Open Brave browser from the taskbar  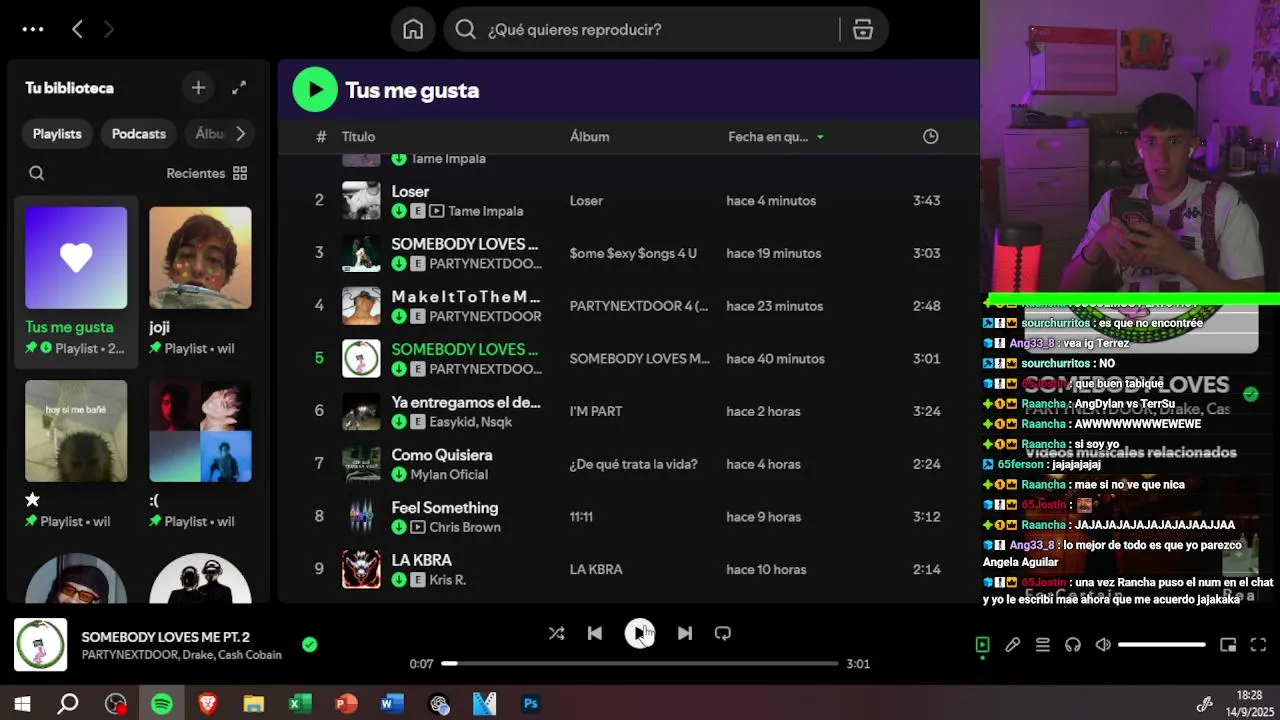[x=207, y=704]
